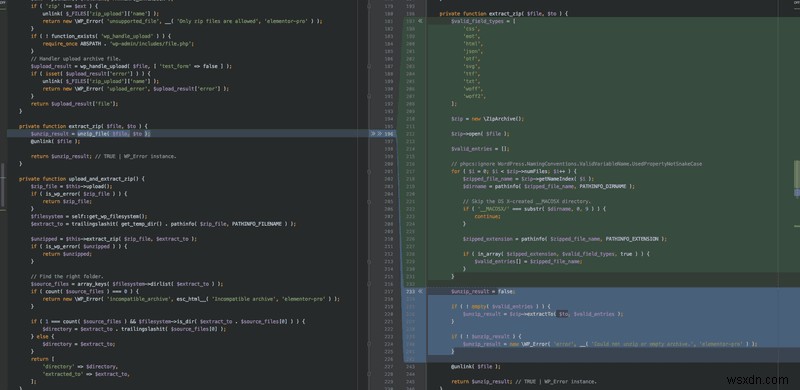Click 'Could not unzip or empty archive' error line
Image resolution: width=800 pixels, height=390 pixels.
(610, 344)
